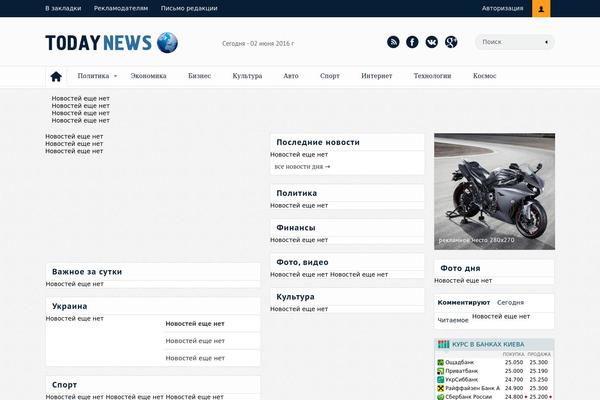Click the Ощадбанк bank icon
The width and height of the screenshot is (600, 400).
click(440, 362)
